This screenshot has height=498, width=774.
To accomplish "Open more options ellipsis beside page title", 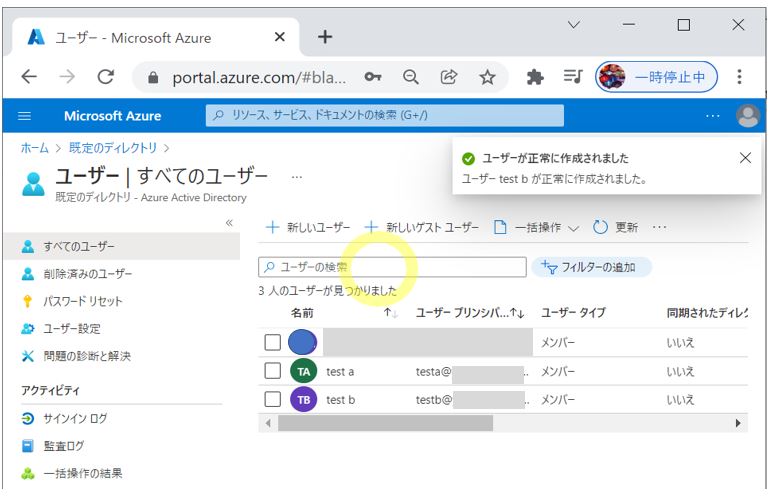I will [x=297, y=177].
